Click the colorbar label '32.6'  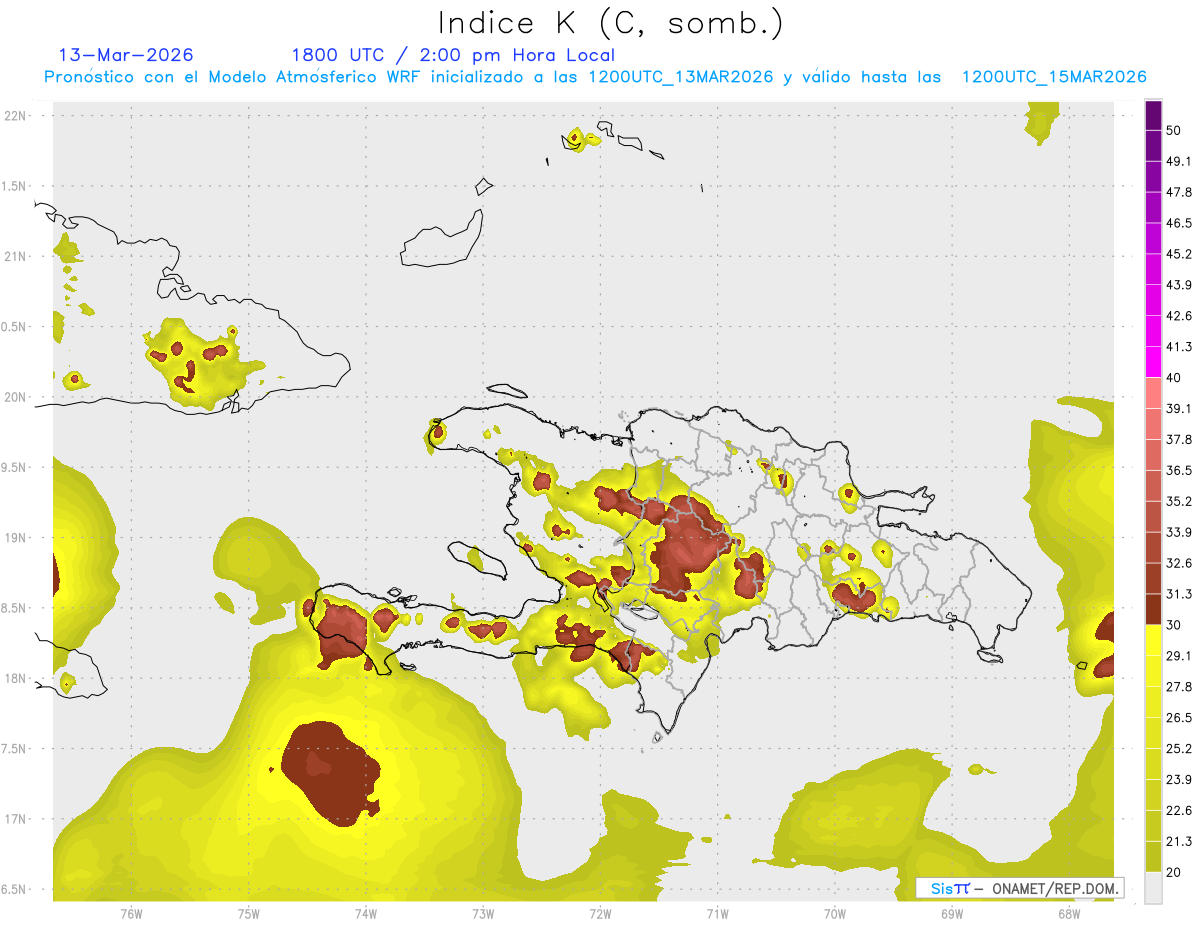pyautogui.click(x=1179, y=563)
